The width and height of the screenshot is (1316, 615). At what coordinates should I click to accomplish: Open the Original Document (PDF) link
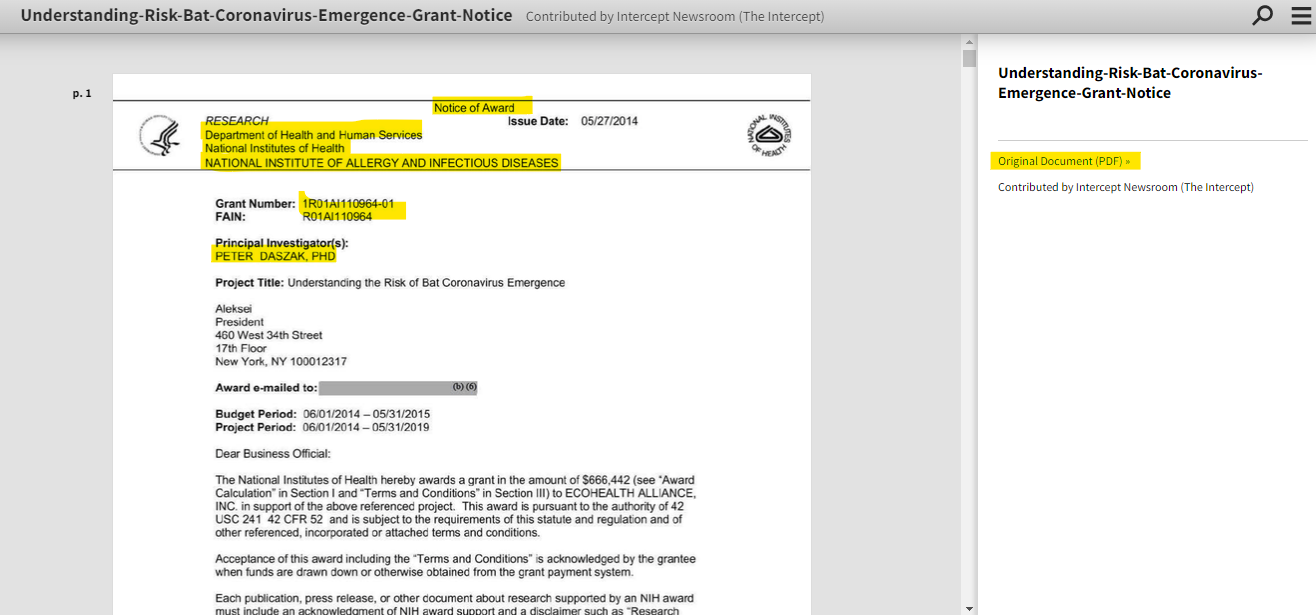point(1064,161)
